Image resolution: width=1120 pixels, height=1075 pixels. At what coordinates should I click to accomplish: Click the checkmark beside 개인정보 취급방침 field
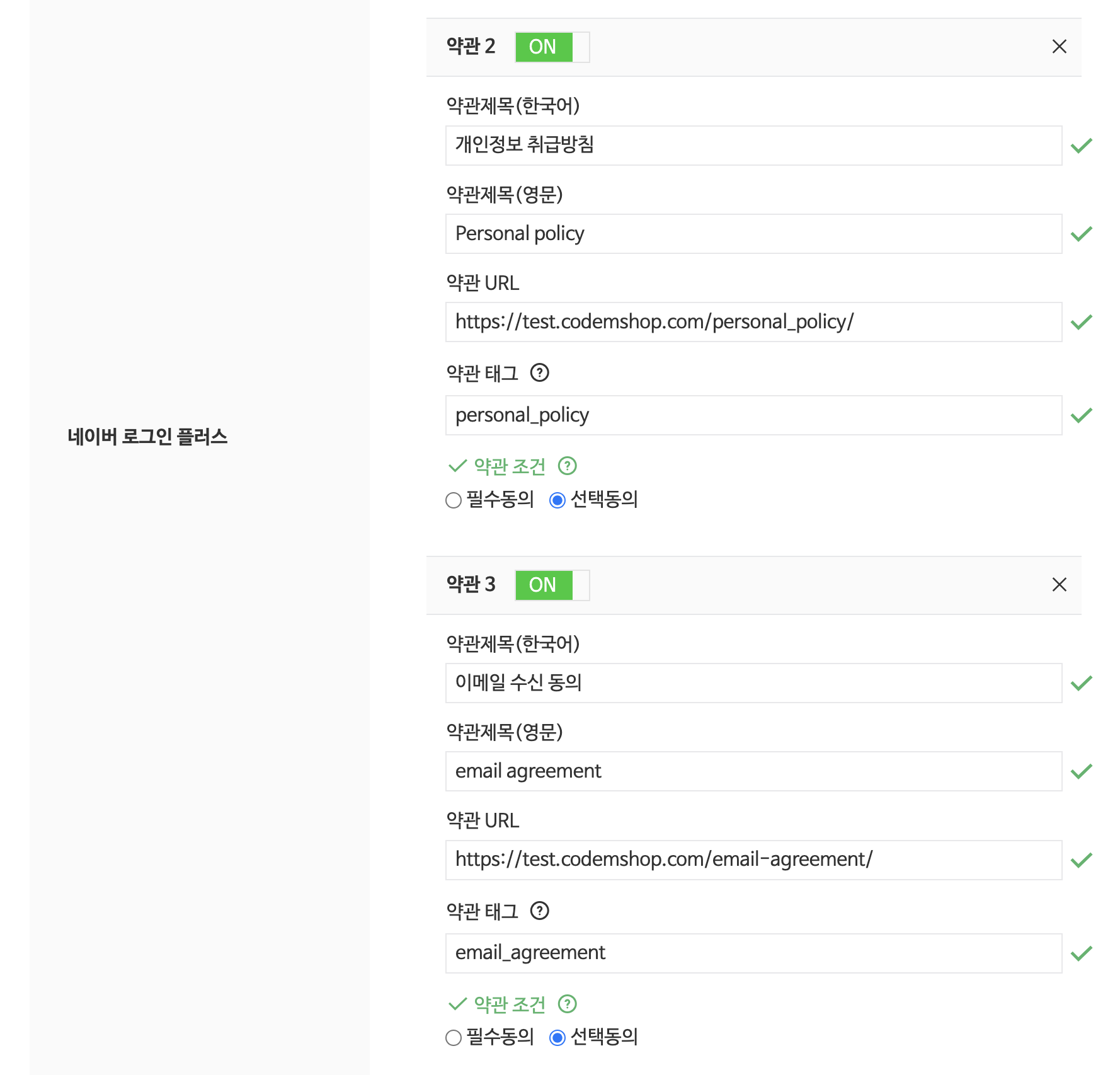[x=1081, y=146]
